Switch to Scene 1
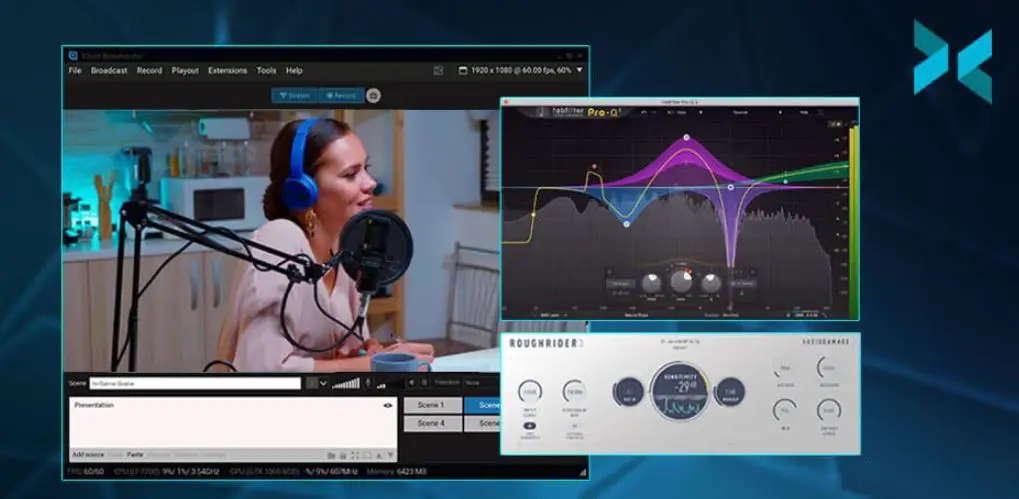The height and width of the screenshot is (499, 1019). click(432, 405)
